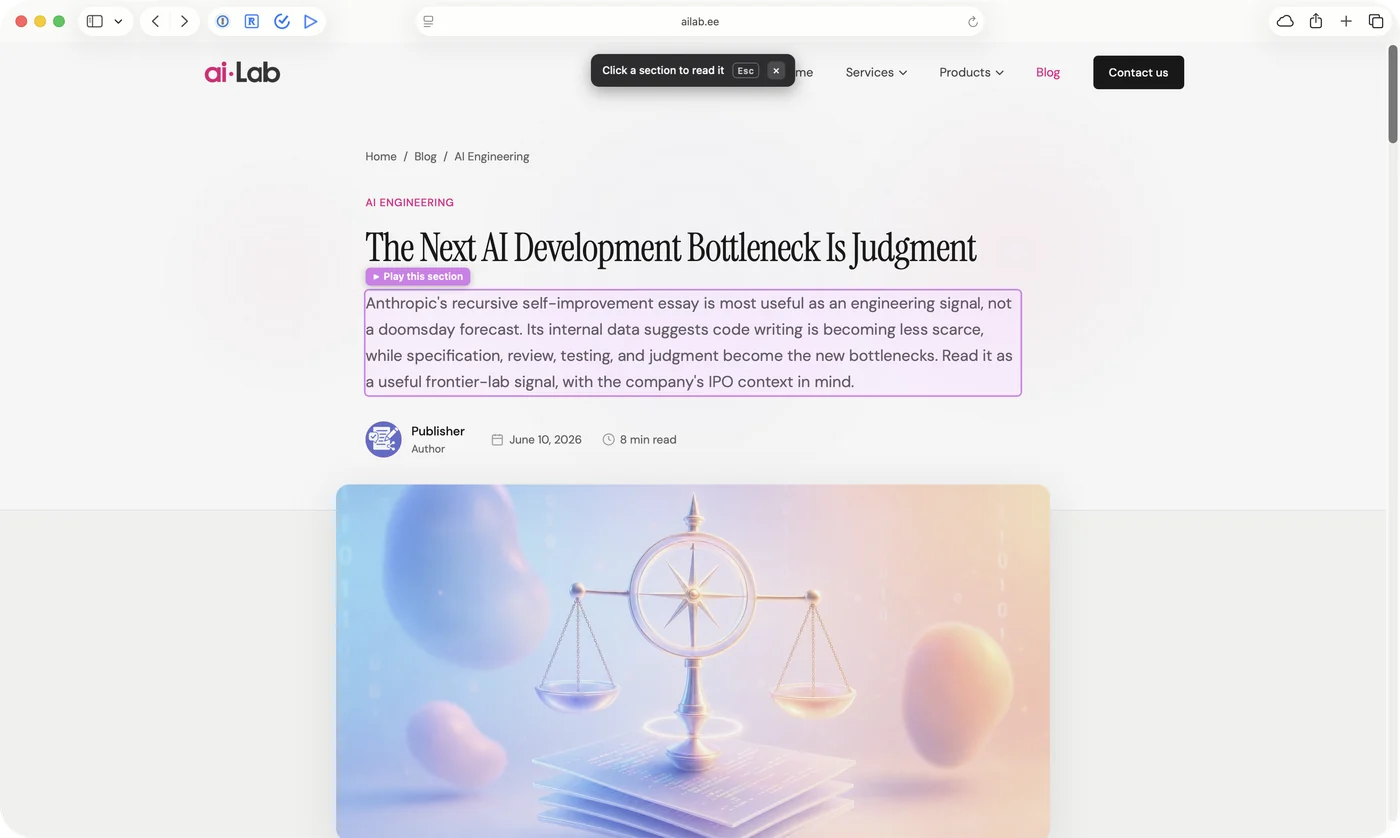Click the 8 min read label
Screen dimensions: 1400x838
click(648, 439)
